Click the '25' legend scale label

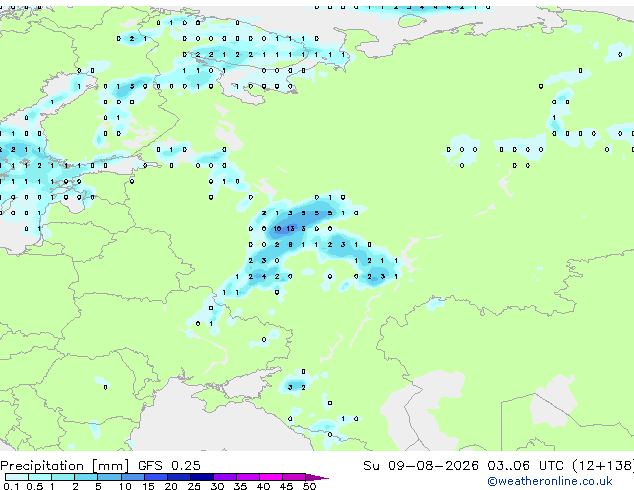click(194, 486)
